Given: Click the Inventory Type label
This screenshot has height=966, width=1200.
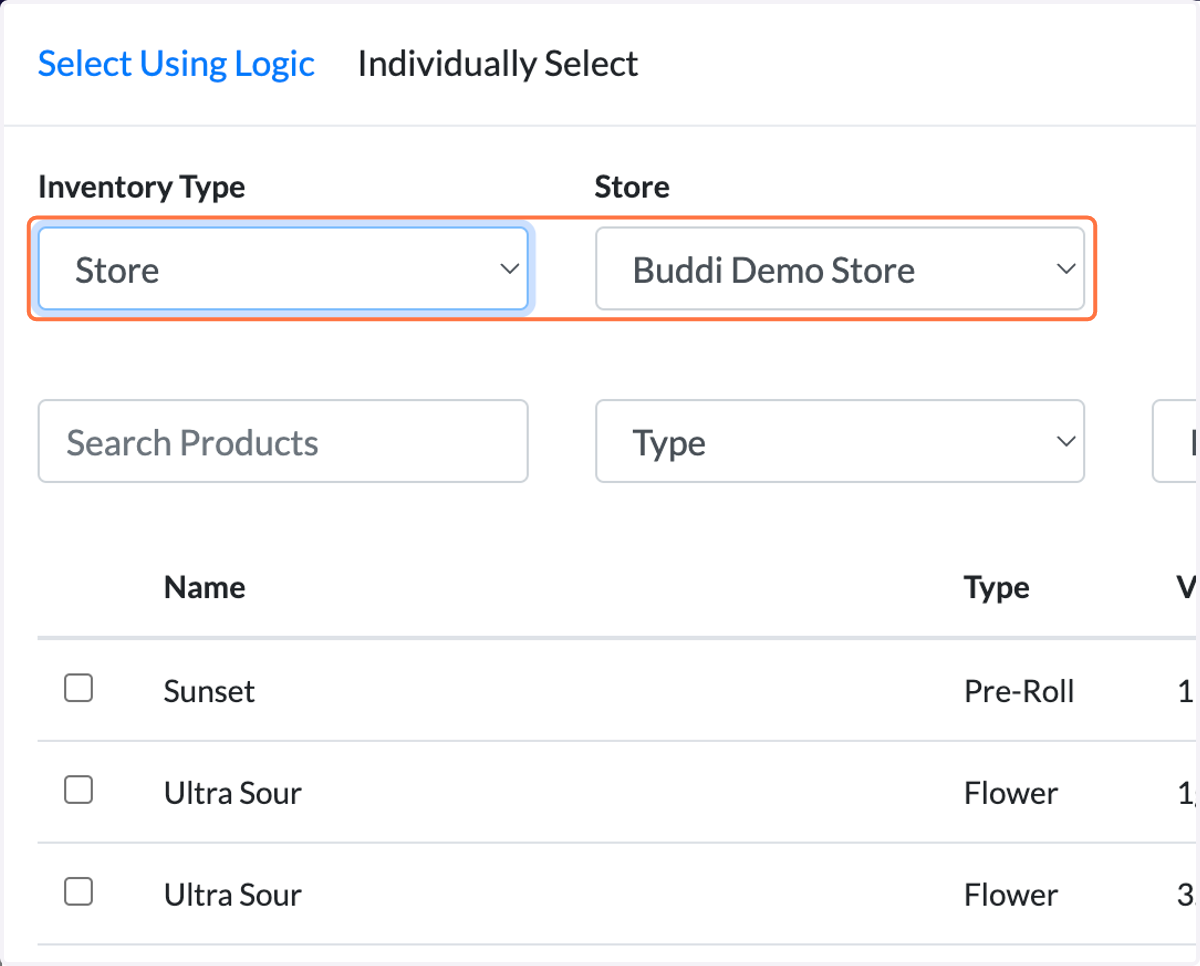Looking at the screenshot, I should click(x=141, y=187).
